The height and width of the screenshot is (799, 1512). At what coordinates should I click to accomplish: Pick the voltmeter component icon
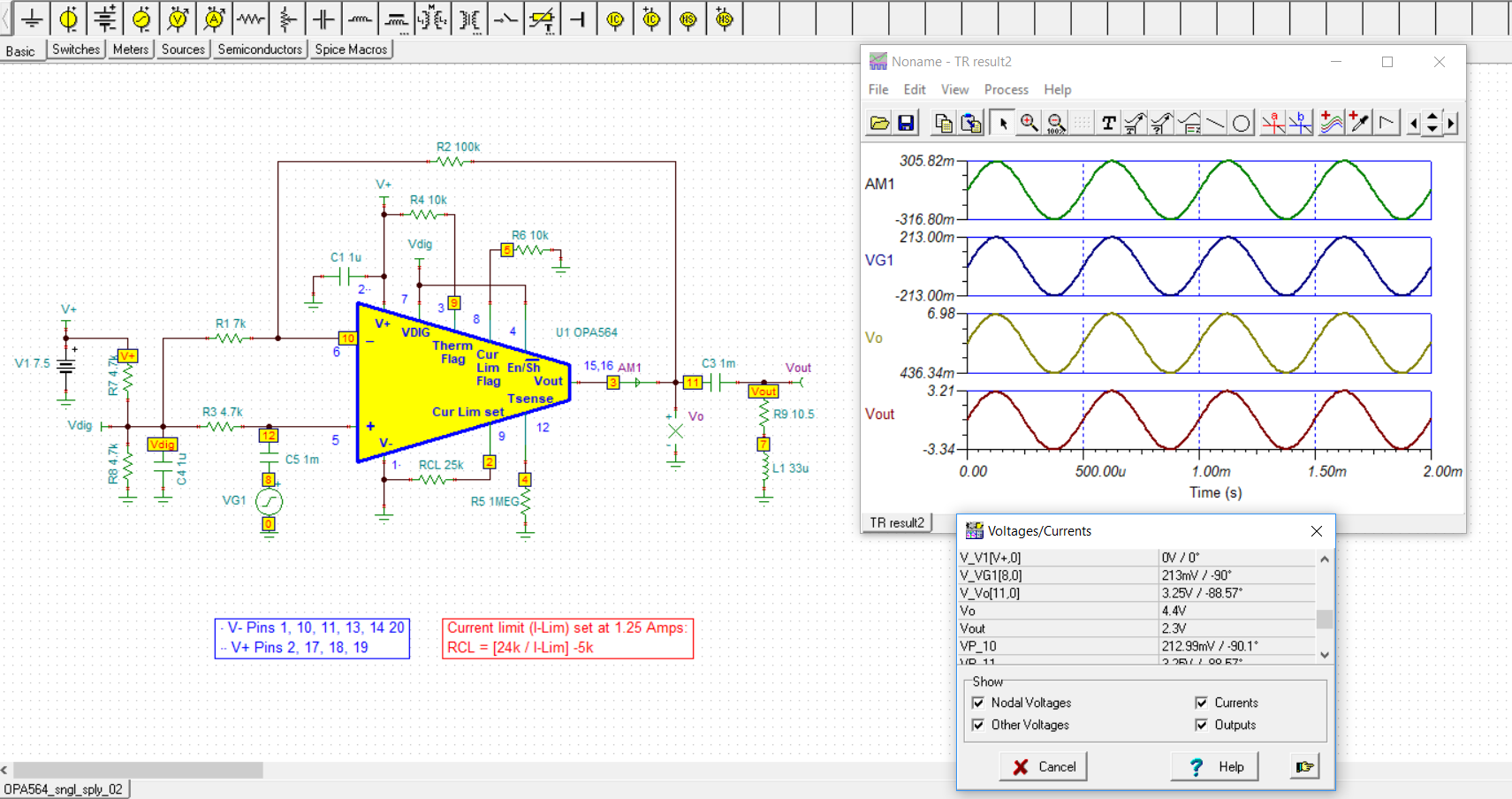tap(178, 19)
